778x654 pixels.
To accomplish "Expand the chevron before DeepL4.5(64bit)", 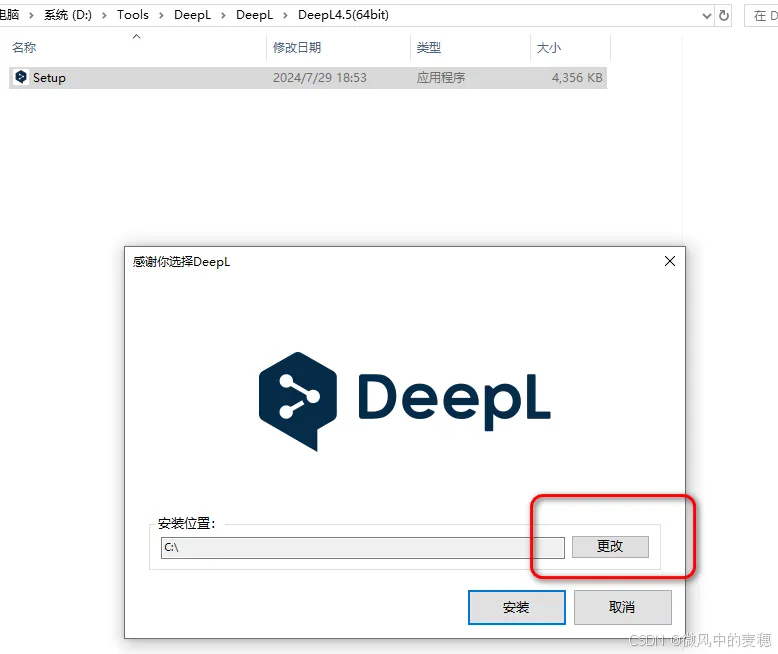I will [285, 15].
